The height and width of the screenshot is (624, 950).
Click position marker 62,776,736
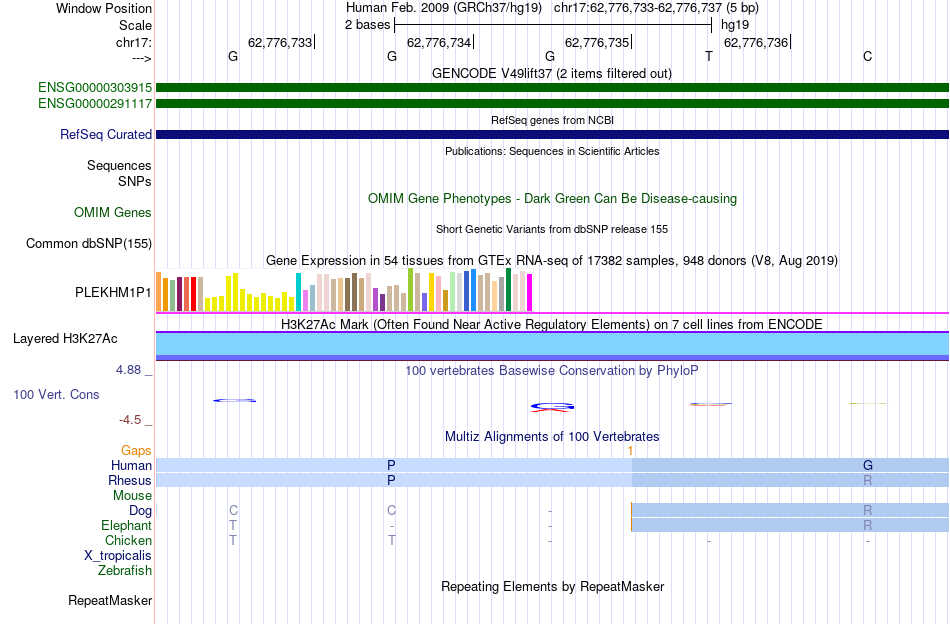tap(756, 42)
